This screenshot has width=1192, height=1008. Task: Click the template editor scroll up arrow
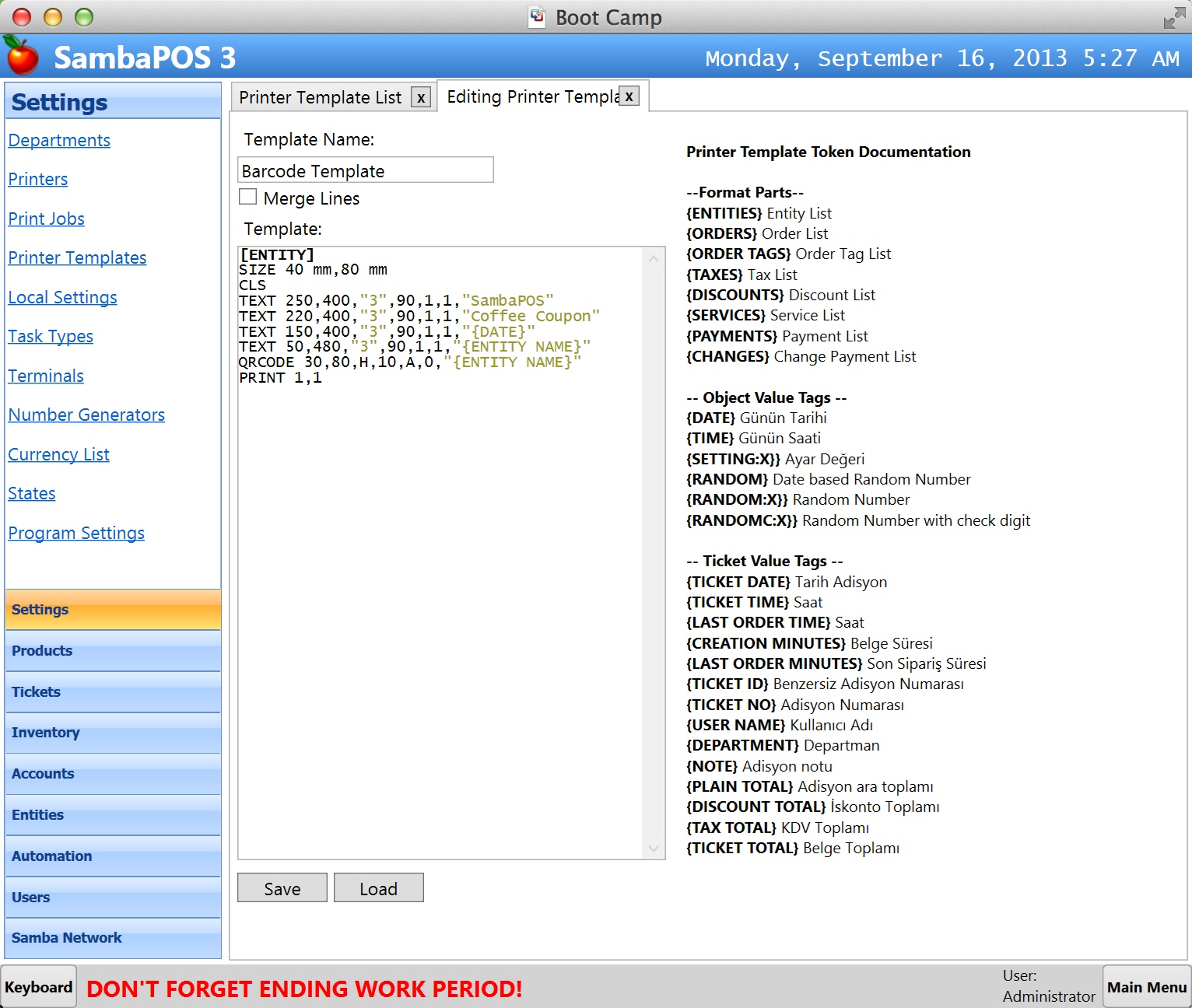click(654, 259)
